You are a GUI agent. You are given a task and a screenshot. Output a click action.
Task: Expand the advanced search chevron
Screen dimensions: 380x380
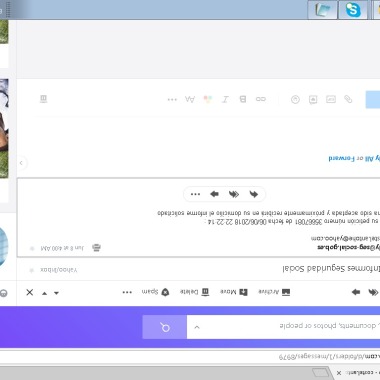click(x=197, y=327)
